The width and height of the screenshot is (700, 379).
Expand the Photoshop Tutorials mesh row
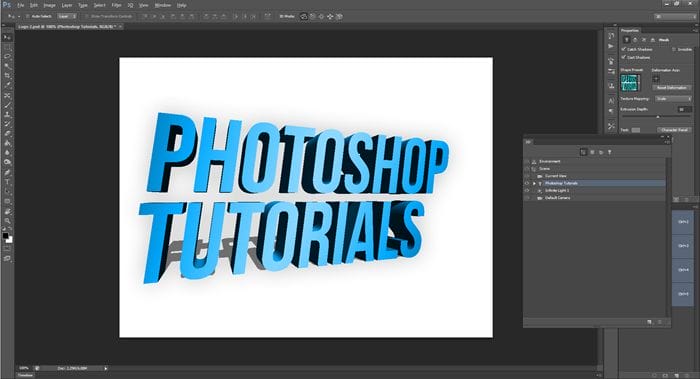[x=534, y=183]
